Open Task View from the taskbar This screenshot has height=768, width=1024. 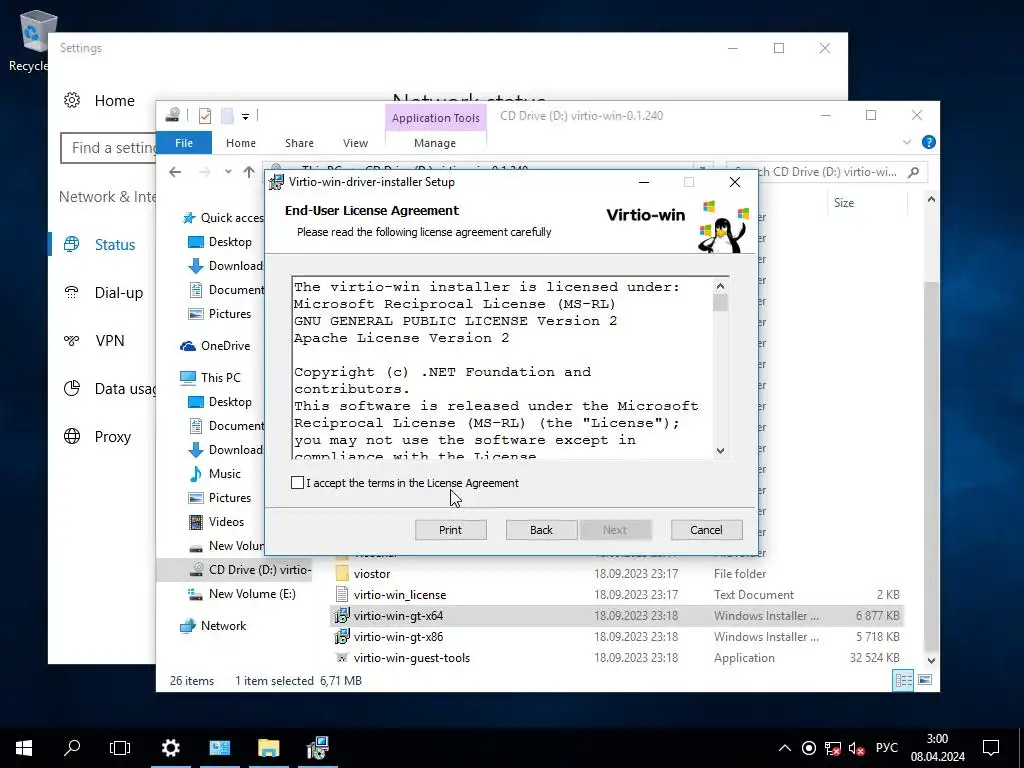[120, 748]
